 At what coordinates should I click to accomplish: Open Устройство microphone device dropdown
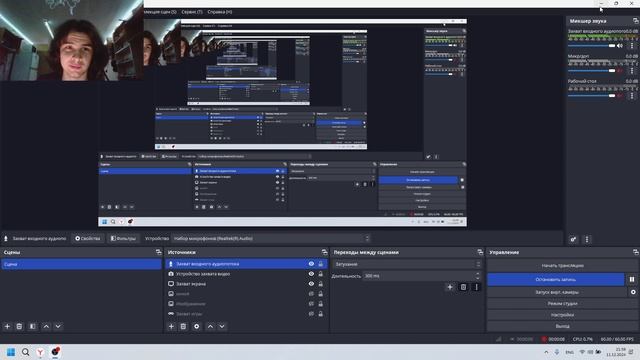271,238
